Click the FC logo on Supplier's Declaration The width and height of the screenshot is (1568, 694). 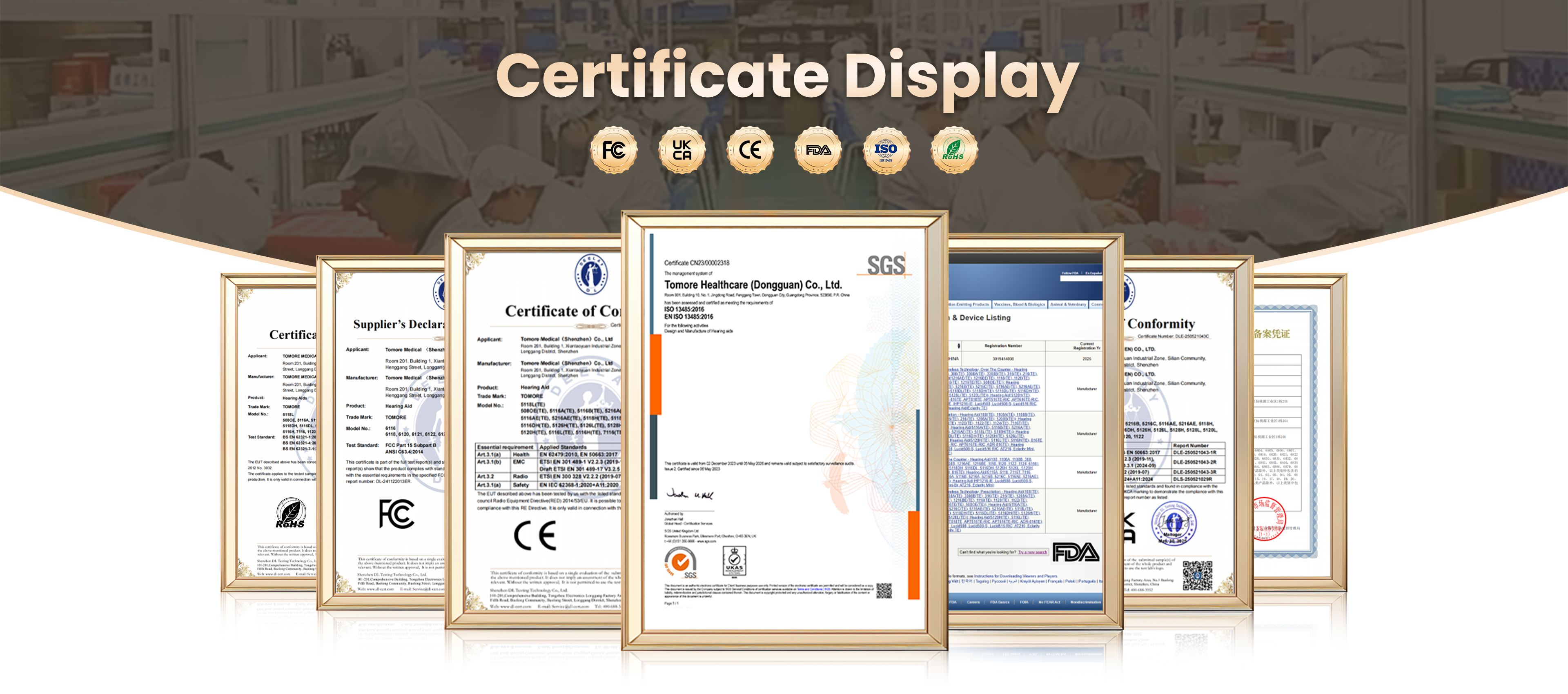click(396, 514)
